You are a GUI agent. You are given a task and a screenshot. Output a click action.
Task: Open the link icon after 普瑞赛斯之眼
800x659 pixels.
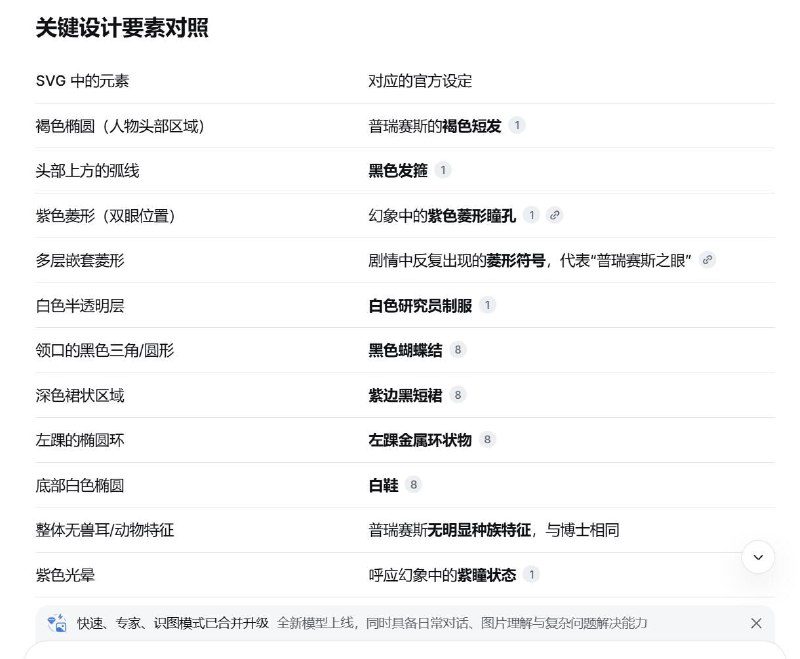coord(707,260)
